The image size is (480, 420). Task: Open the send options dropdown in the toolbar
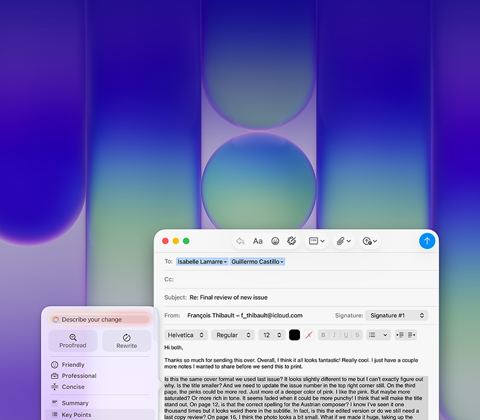tap(370, 241)
